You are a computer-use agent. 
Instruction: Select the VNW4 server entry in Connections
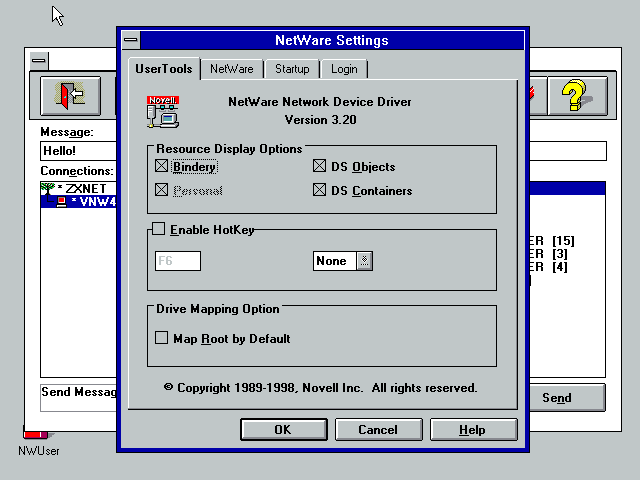78,201
